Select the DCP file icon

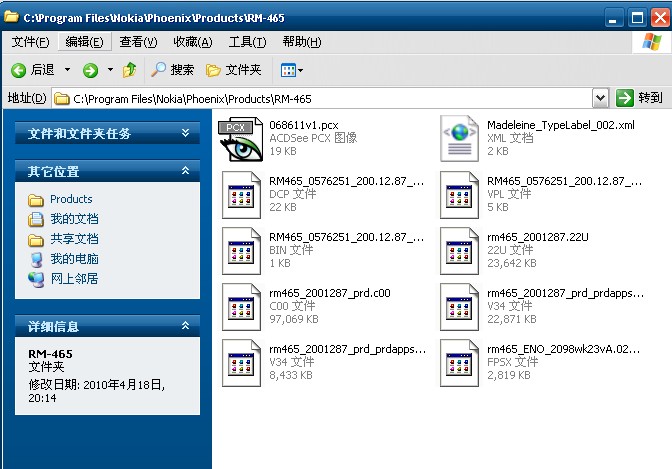241,195
